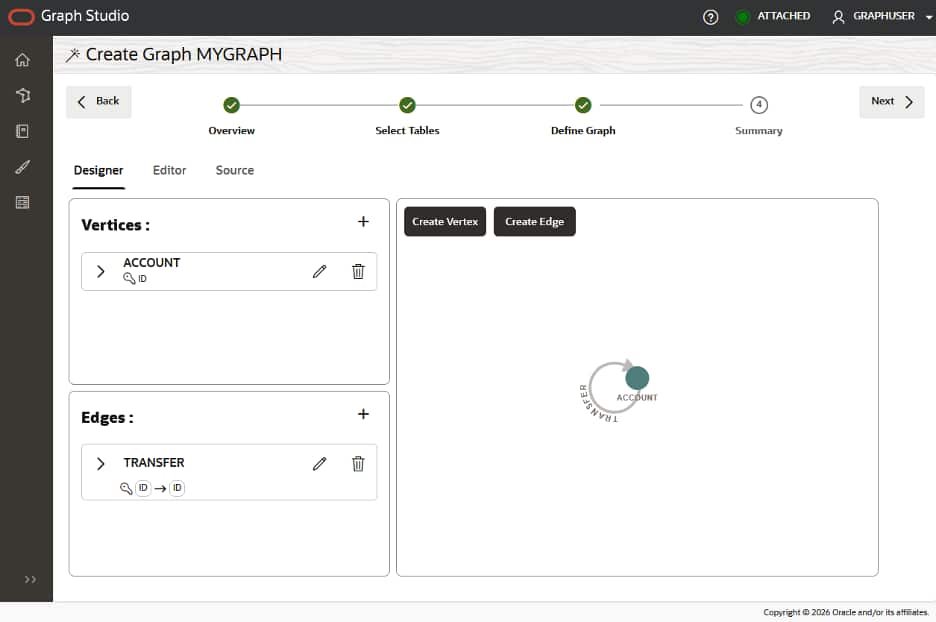This screenshot has height=622, width=936.
Task: Delete the ACCOUNT vertex with trash icon
Action: pyautogui.click(x=358, y=272)
